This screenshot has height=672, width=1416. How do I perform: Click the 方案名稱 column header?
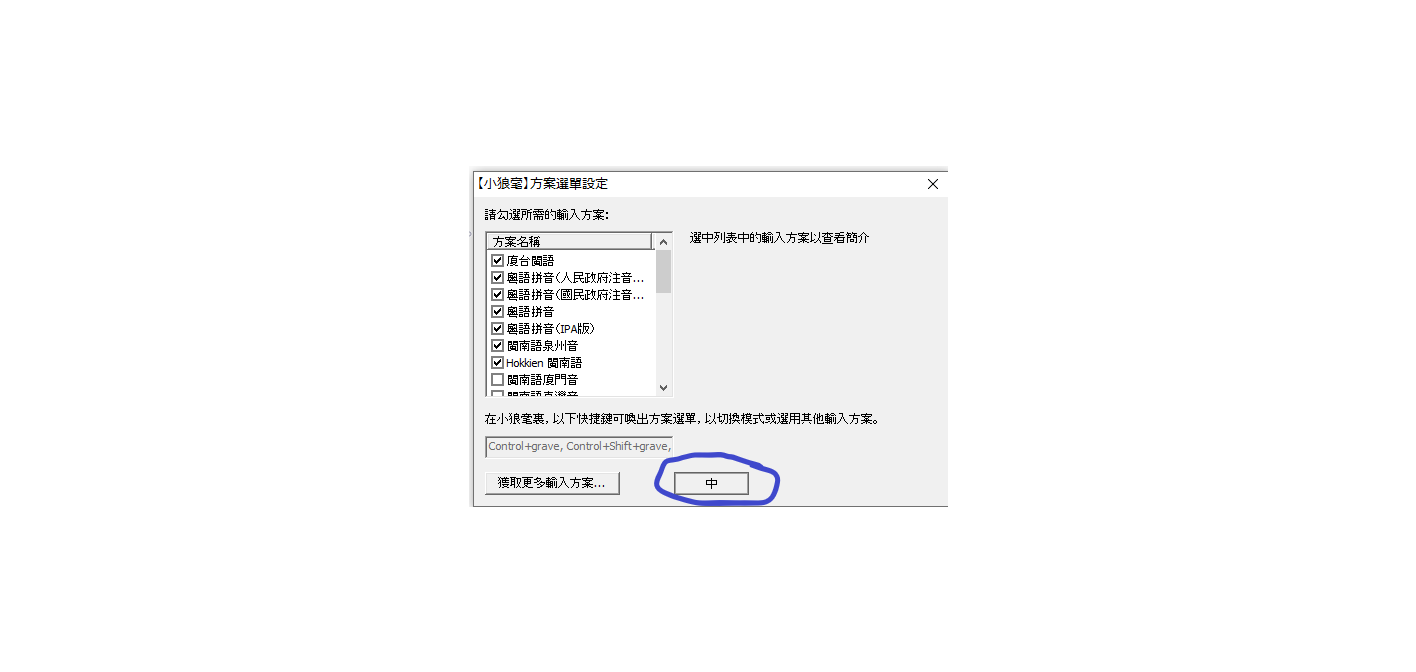tap(569, 241)
